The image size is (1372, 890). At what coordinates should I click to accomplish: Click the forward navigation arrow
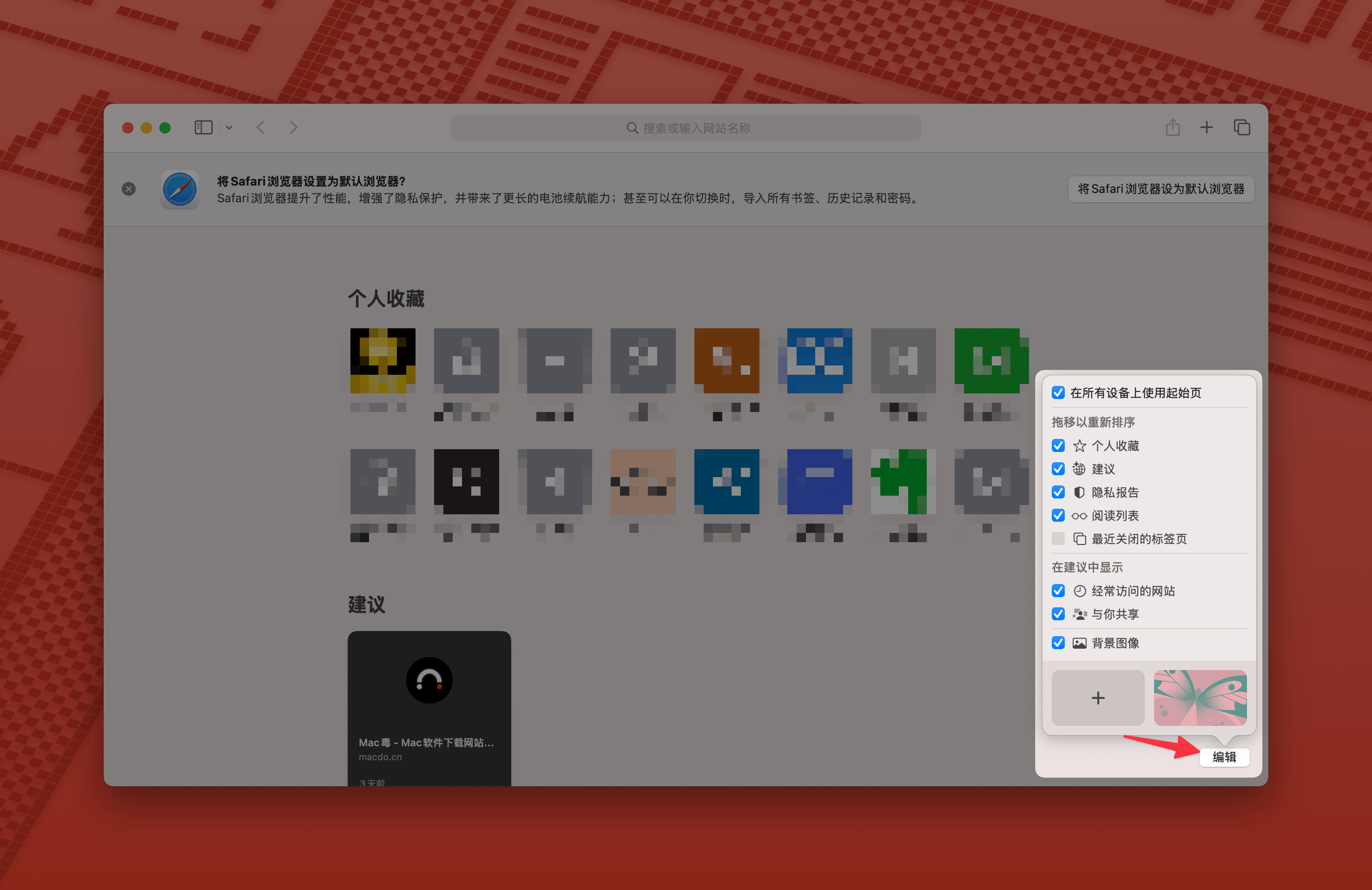(293, 127)
